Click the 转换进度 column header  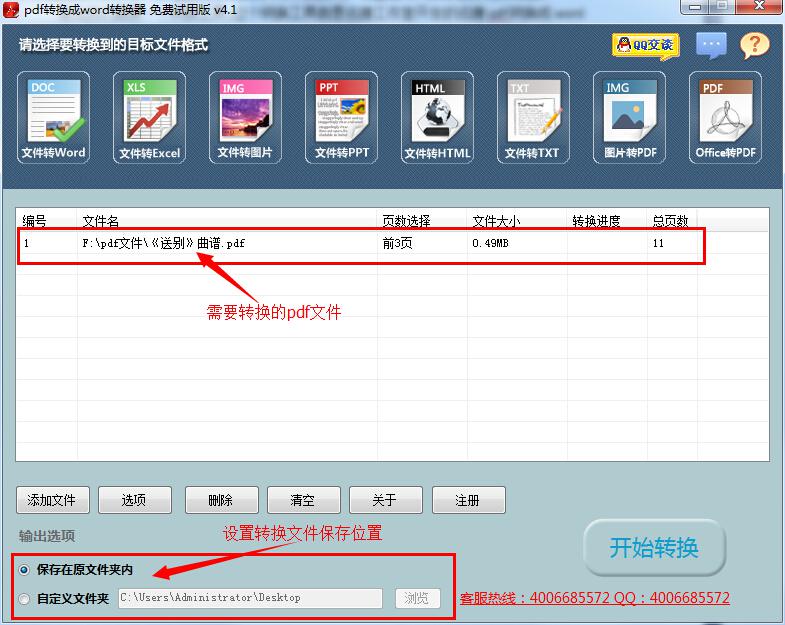tap(607, 220)
